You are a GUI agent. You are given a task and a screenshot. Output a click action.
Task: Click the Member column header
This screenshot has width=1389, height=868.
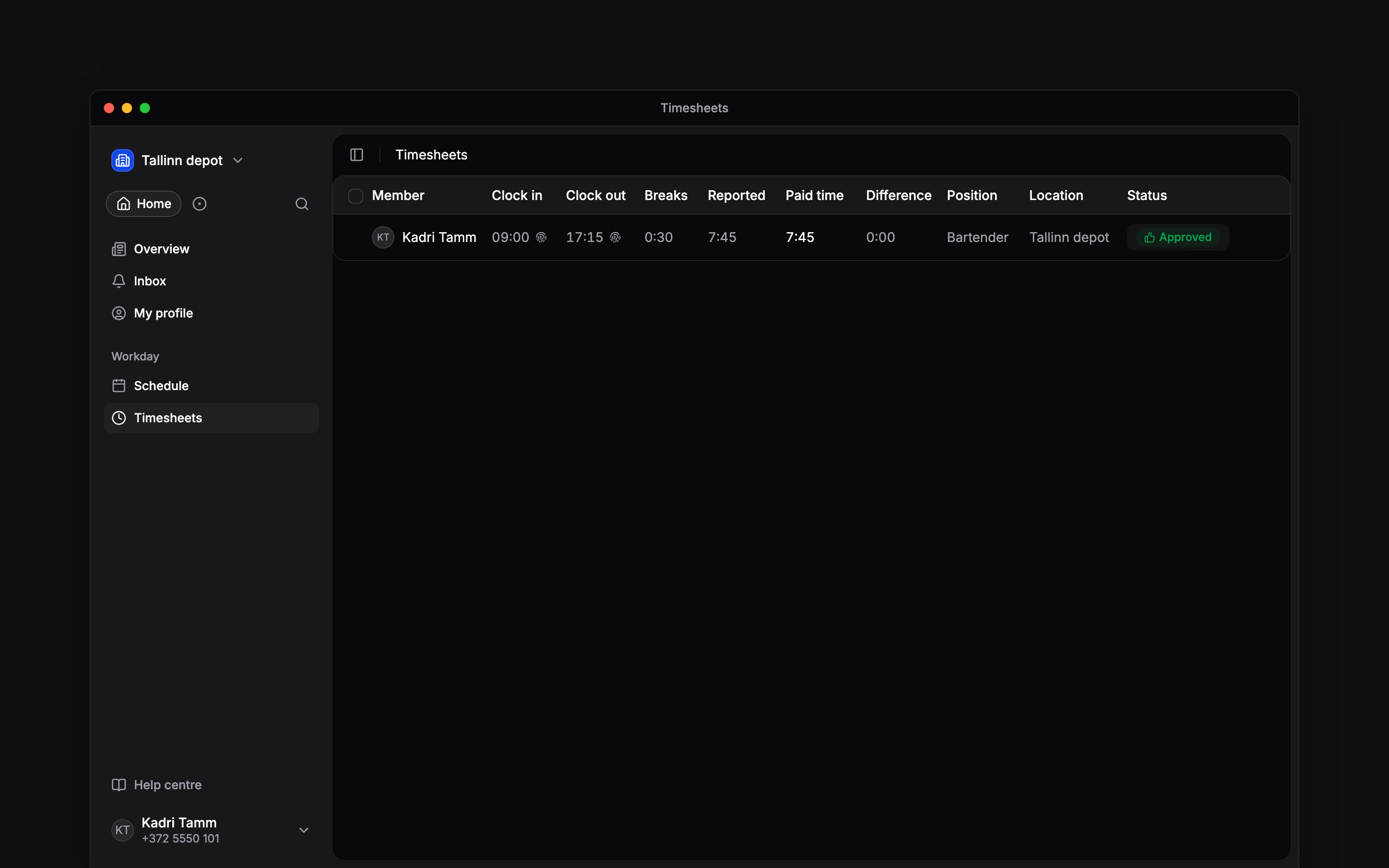tap(398, 196)
